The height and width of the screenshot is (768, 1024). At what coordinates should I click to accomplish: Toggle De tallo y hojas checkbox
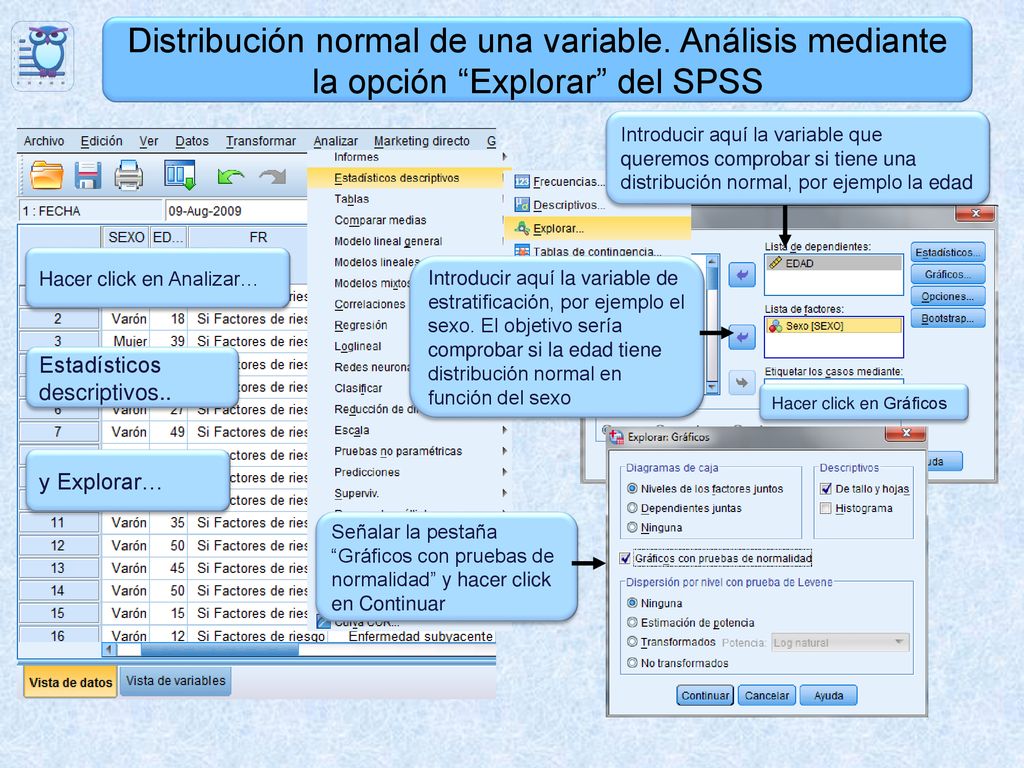[x=825, y=488]
